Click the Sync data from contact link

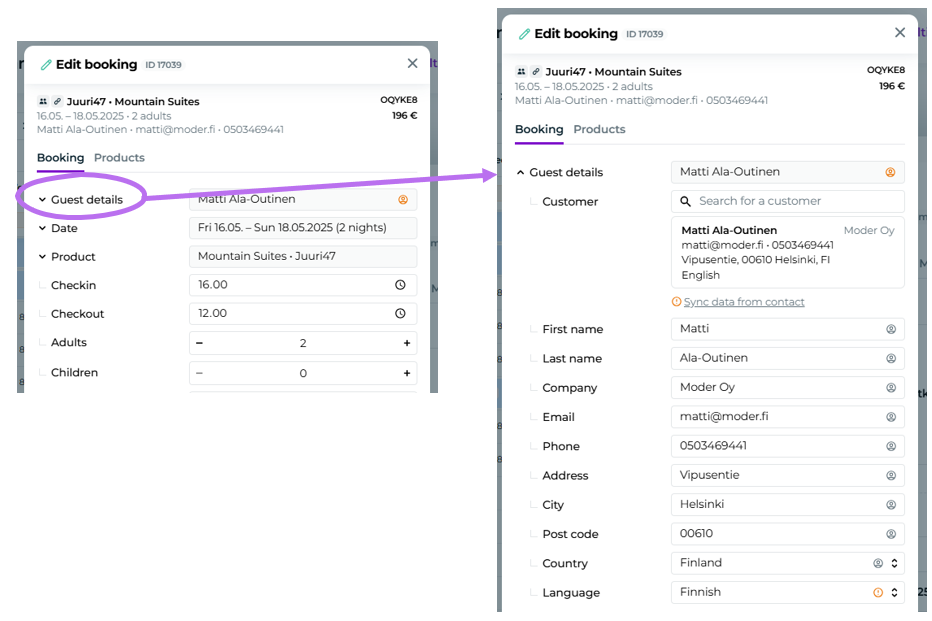[x=743, y=302]
